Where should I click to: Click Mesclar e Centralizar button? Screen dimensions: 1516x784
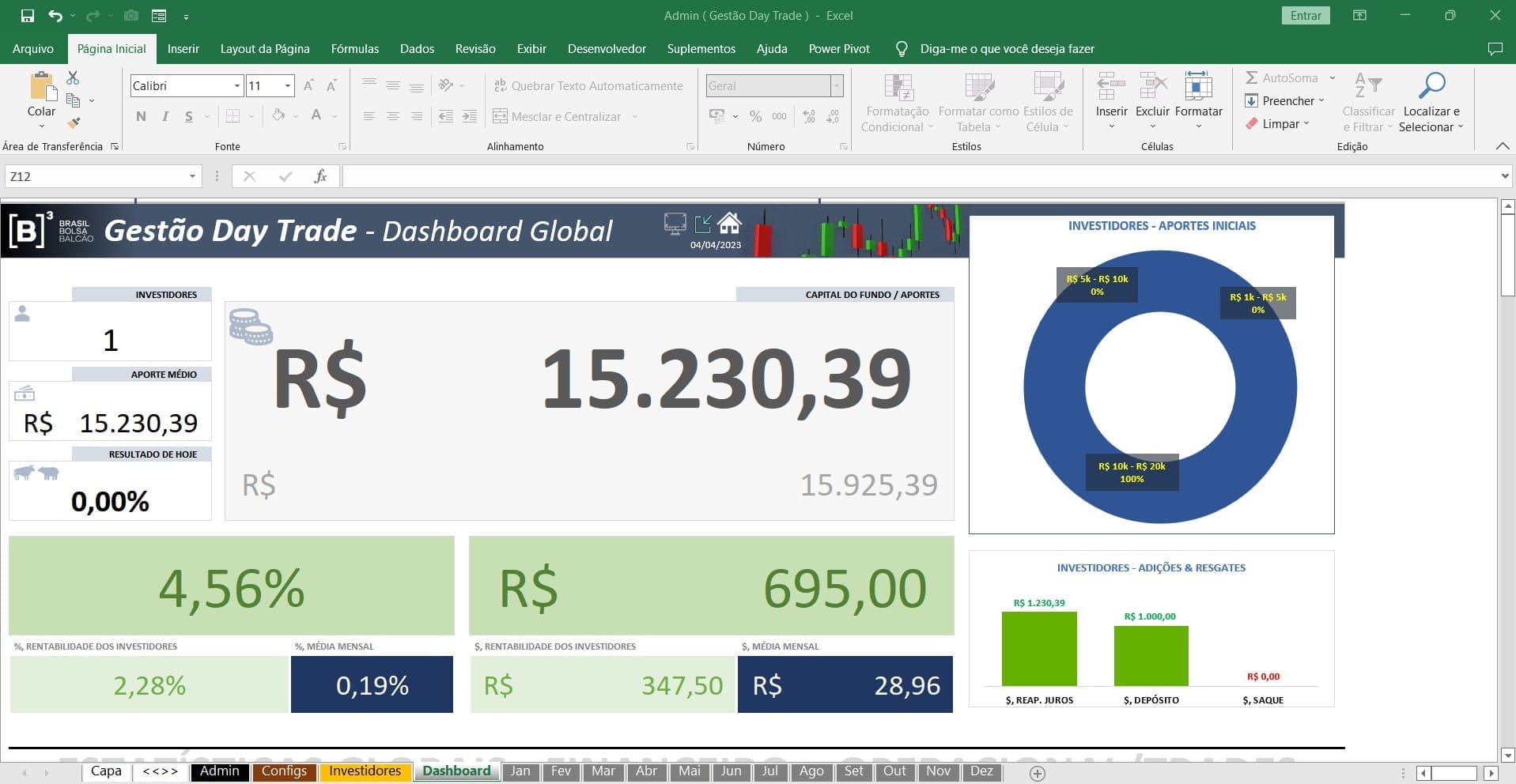tap(558, 116)
